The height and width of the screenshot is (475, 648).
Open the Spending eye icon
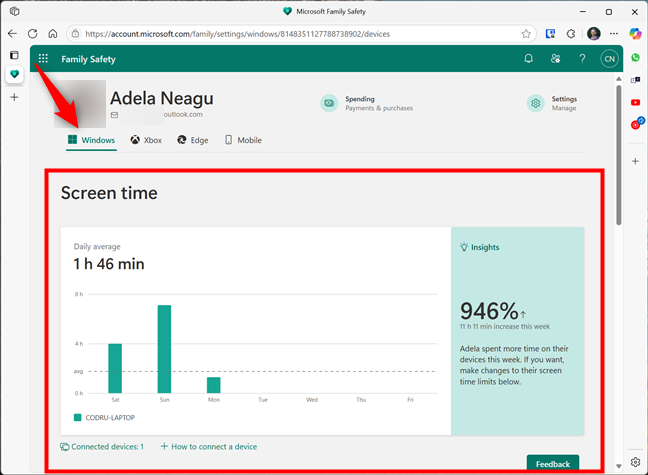tap(329, 103)
